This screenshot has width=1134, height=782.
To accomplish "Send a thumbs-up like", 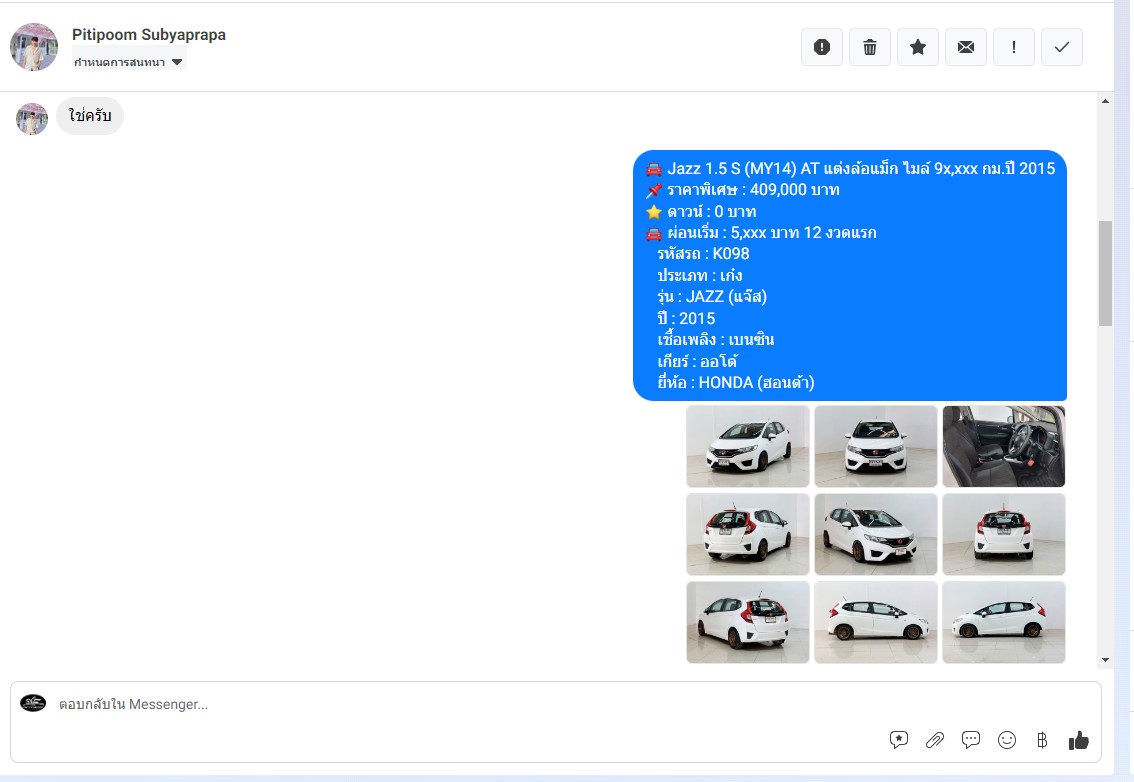I will pos(1078,739).
